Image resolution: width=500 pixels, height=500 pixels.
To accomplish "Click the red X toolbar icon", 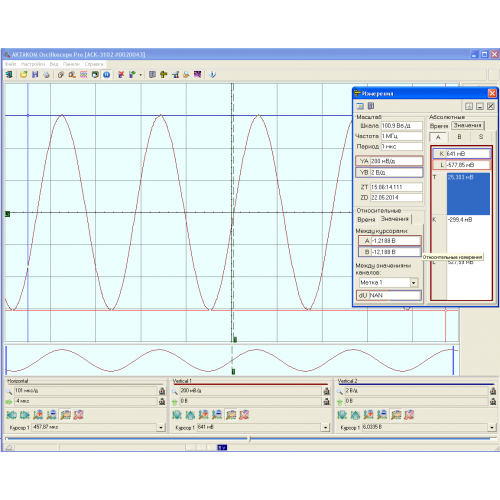I will (x=121, y=74).
